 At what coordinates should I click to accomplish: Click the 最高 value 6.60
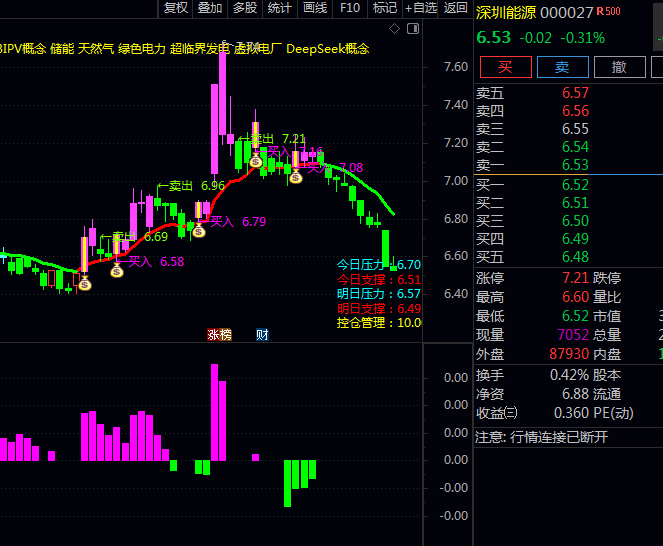(575, 297)
